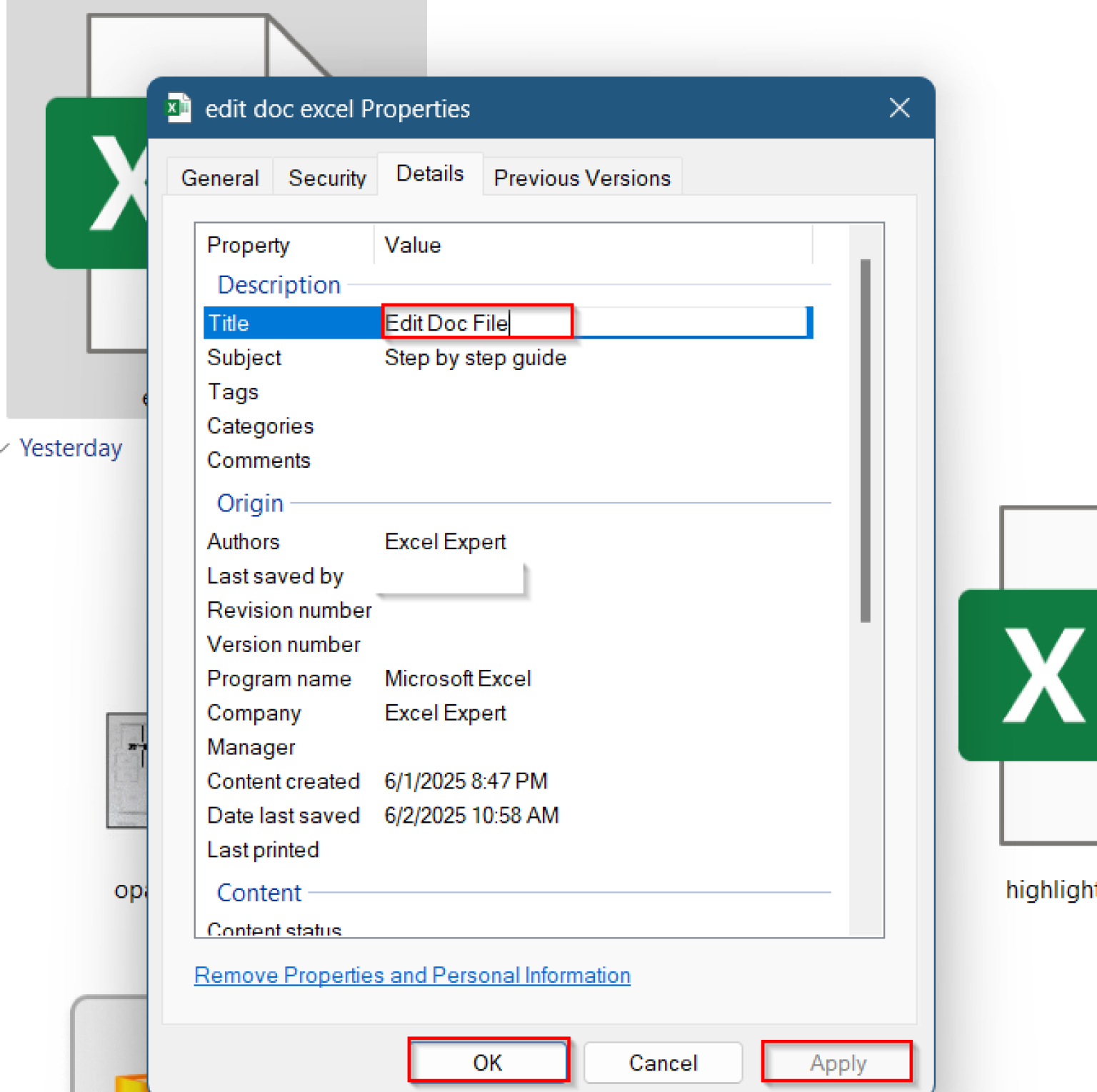1097x1092 pixels.
Task: Select the Tags property row
Action: (233, 391)
